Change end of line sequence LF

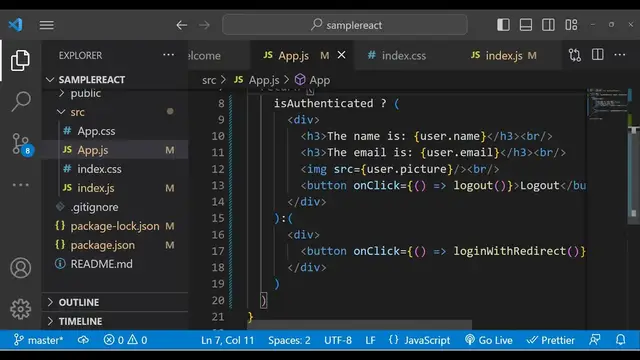tap(370, 340)
